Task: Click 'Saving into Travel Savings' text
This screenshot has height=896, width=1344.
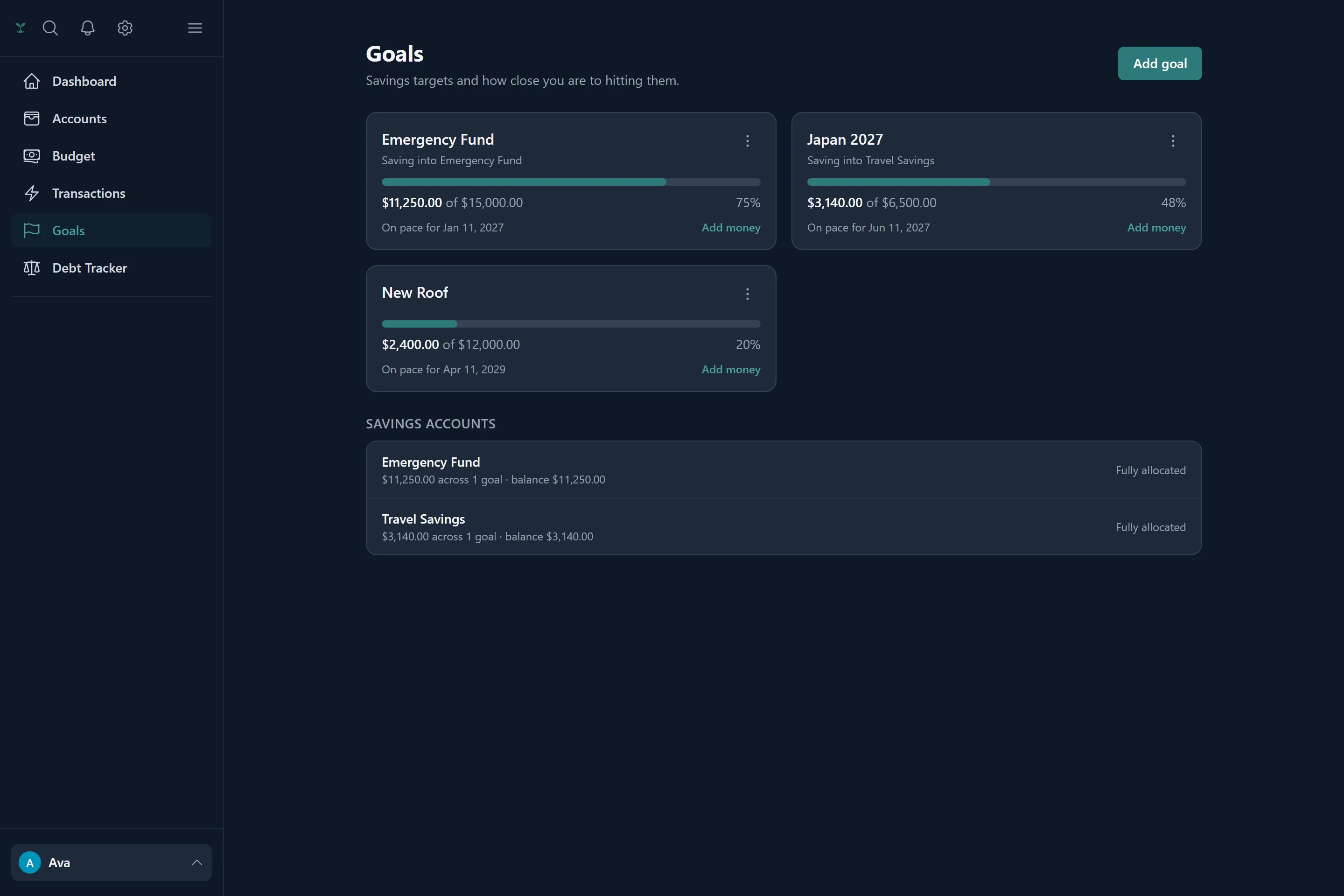Action: point(870,161)
